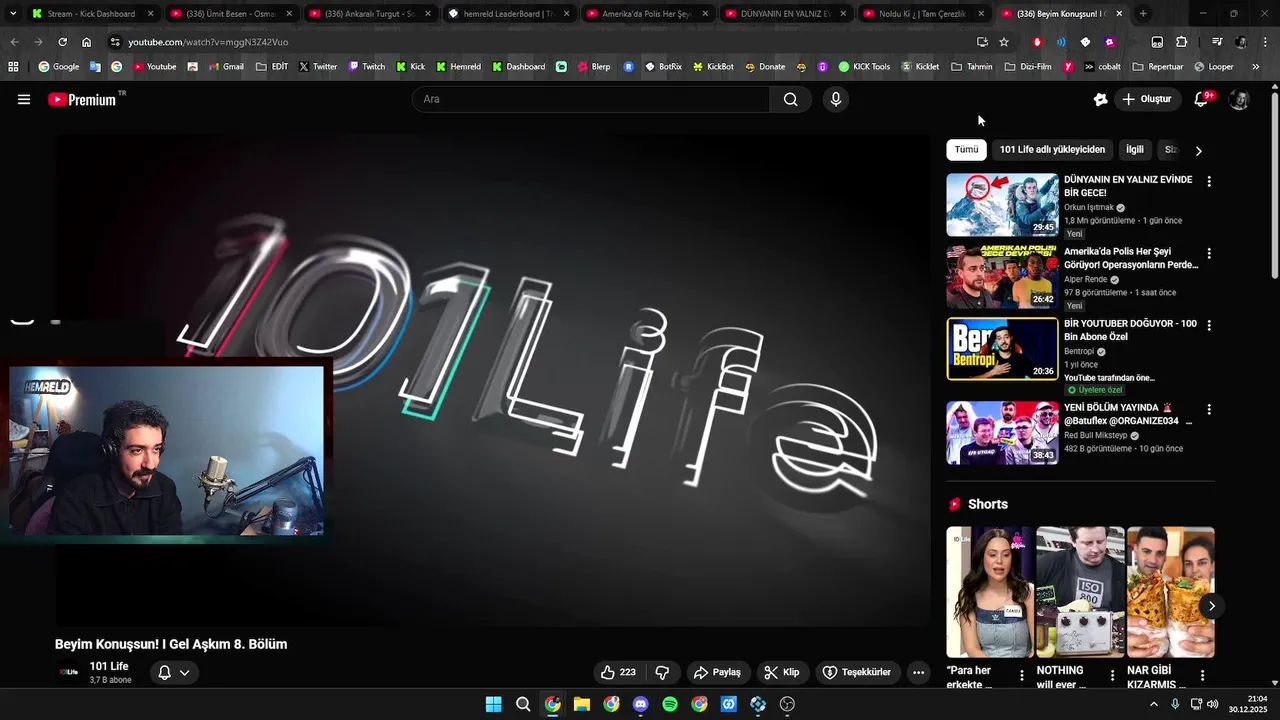Show hidden system tray icons
Viewport: 1280px width, 720px height.
pos(1153,704)
